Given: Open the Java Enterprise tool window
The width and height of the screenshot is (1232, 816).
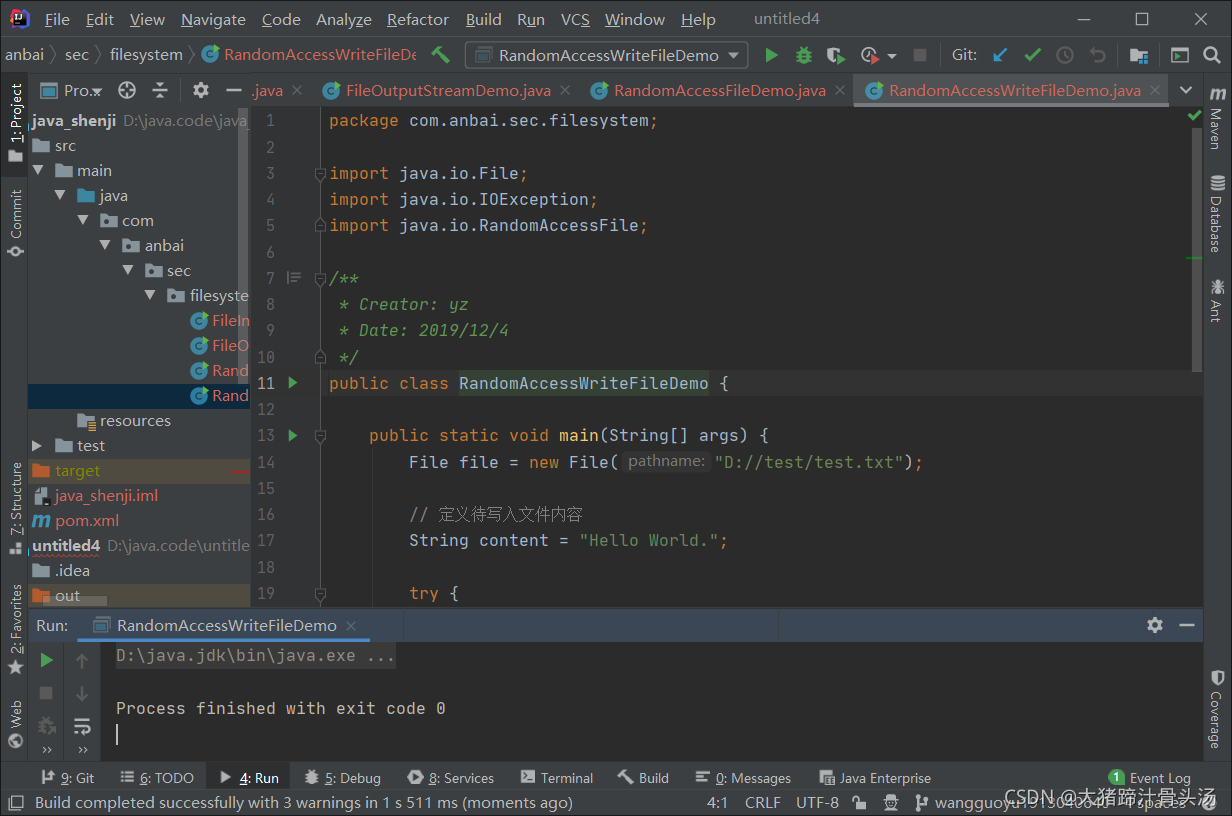Looking at the screenshot, I should pyautogui.click(x=875, y=778).
